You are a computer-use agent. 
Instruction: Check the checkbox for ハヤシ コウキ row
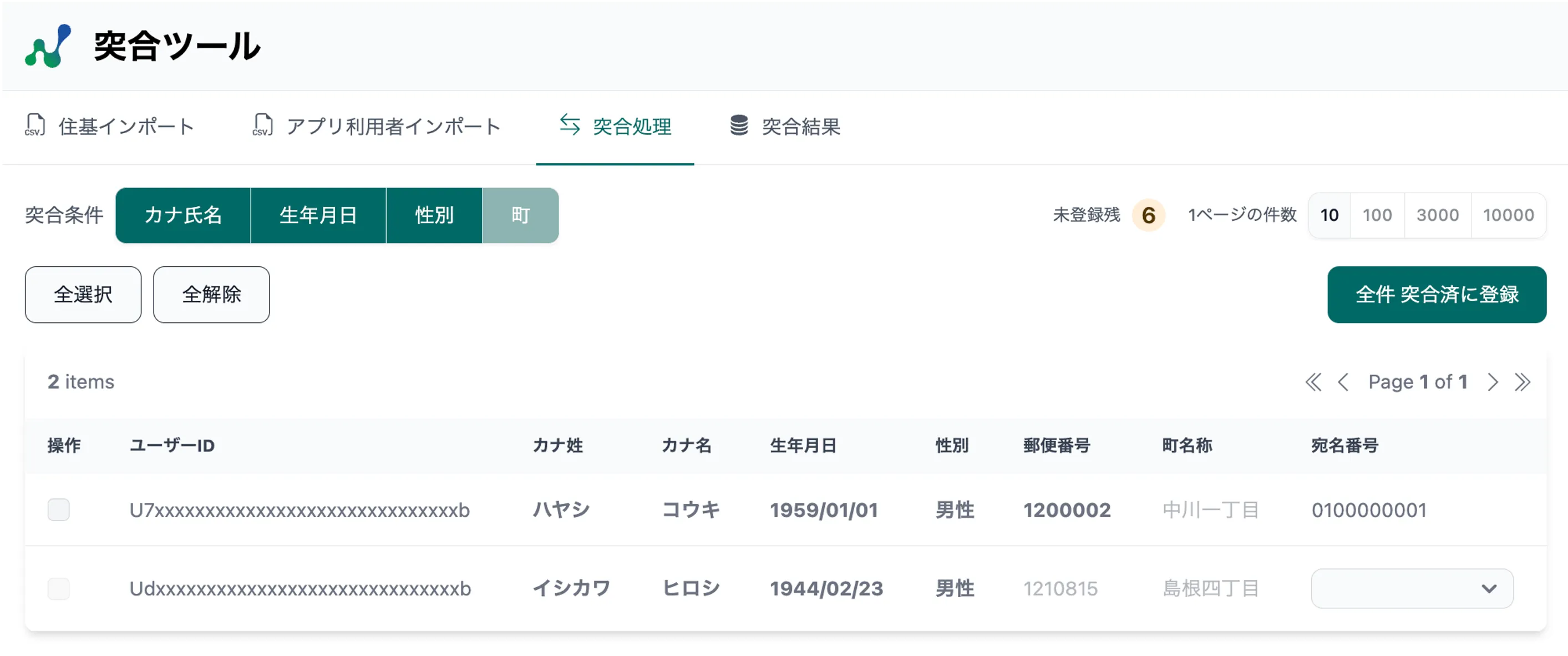pos(58,509)
